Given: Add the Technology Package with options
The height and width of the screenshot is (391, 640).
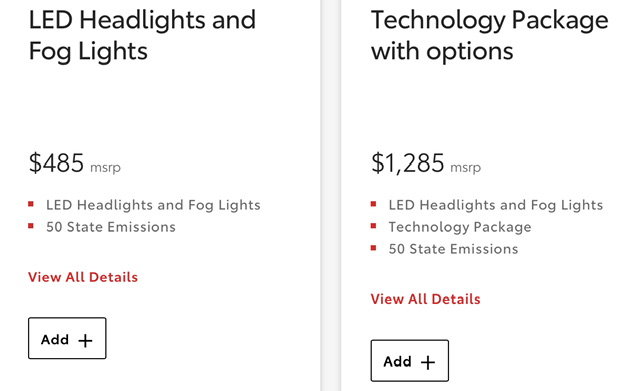Looking at the screenshot, I should coord(410,360).
